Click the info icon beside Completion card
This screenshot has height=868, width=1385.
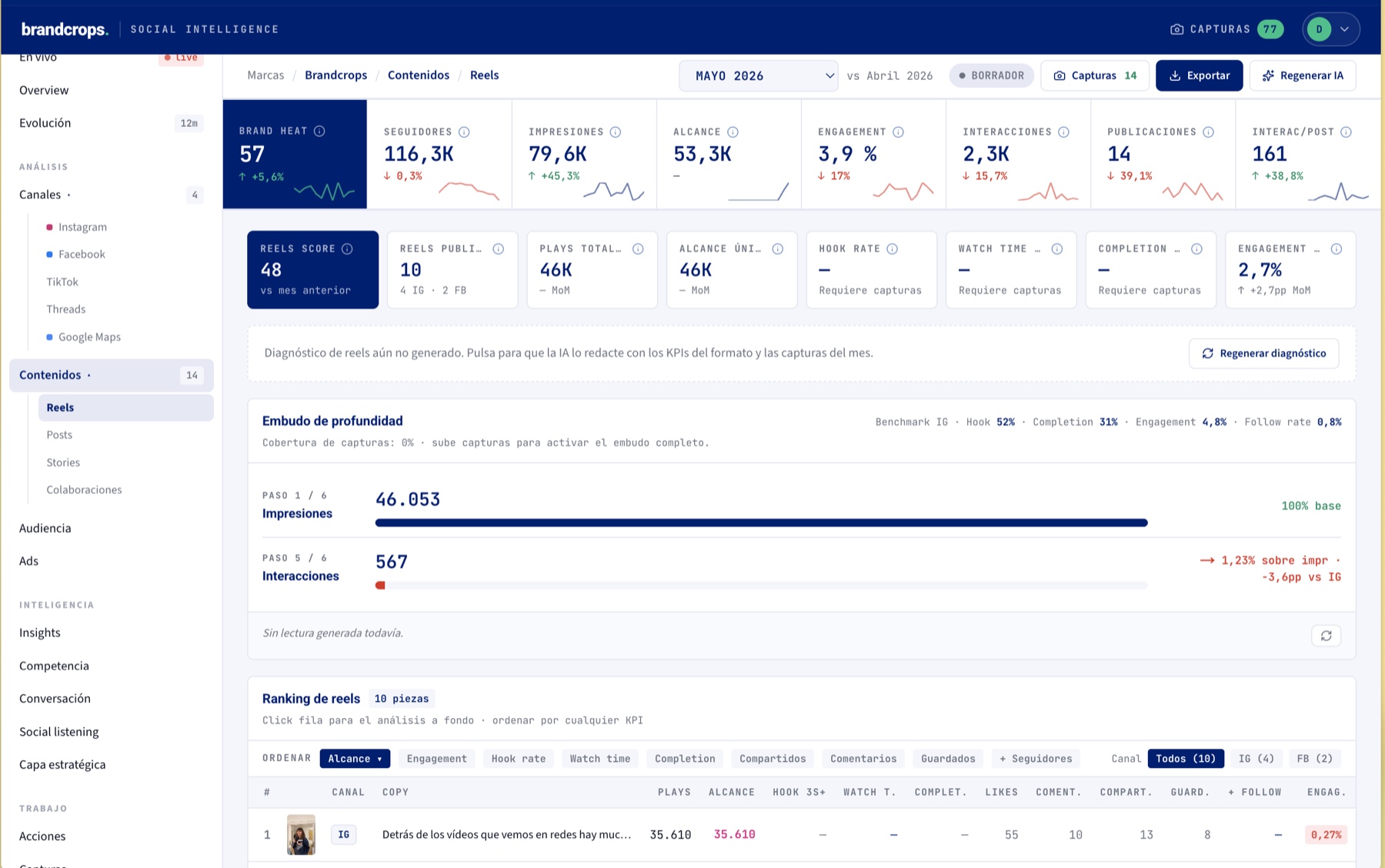tap(1196, 249)
